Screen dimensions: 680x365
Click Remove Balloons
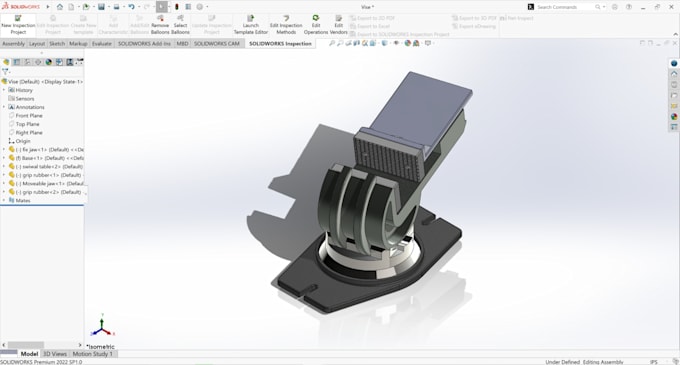(x=160, y=25)
